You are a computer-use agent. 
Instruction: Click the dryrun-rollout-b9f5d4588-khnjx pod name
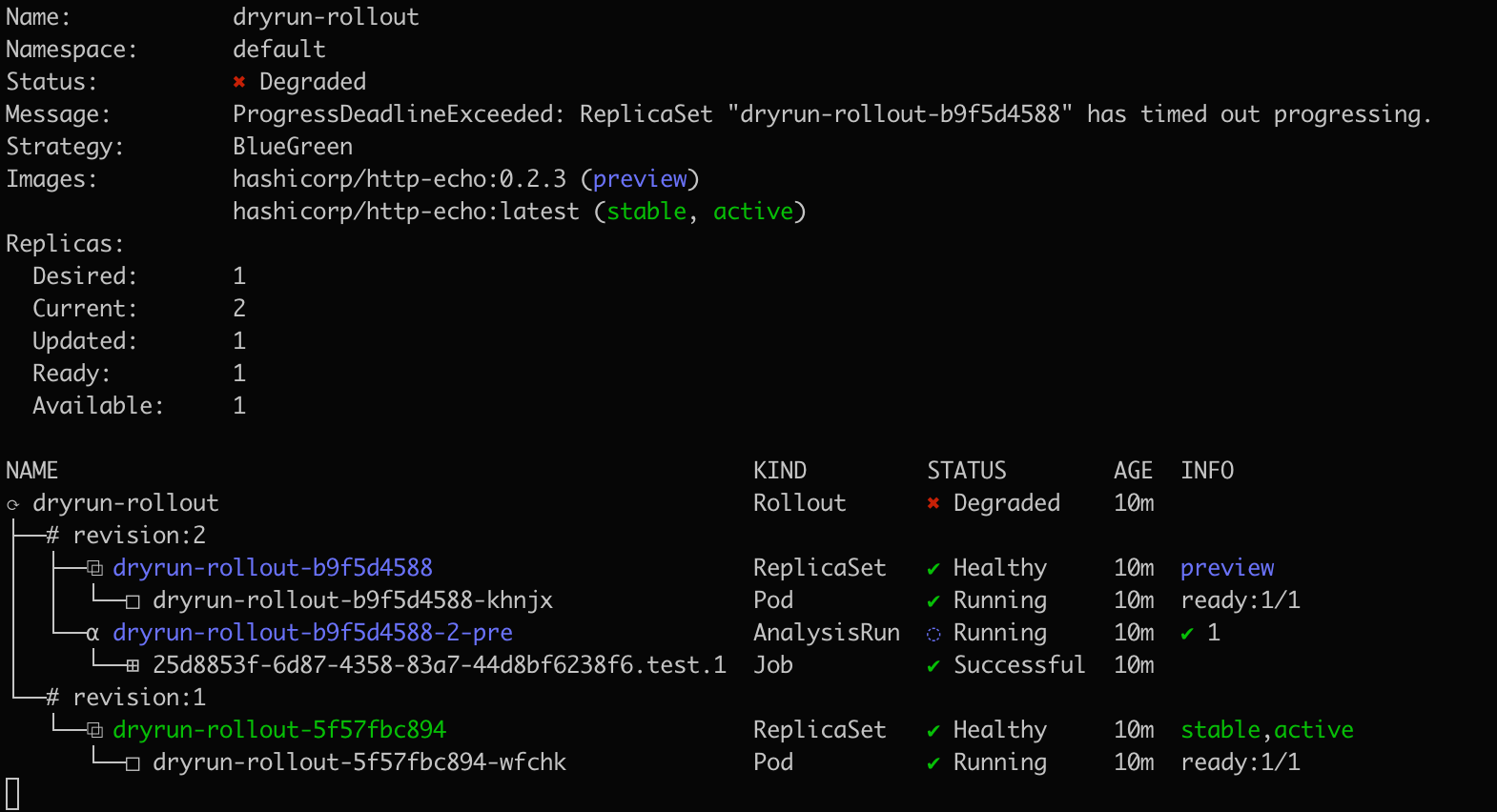tap(353, 600)
